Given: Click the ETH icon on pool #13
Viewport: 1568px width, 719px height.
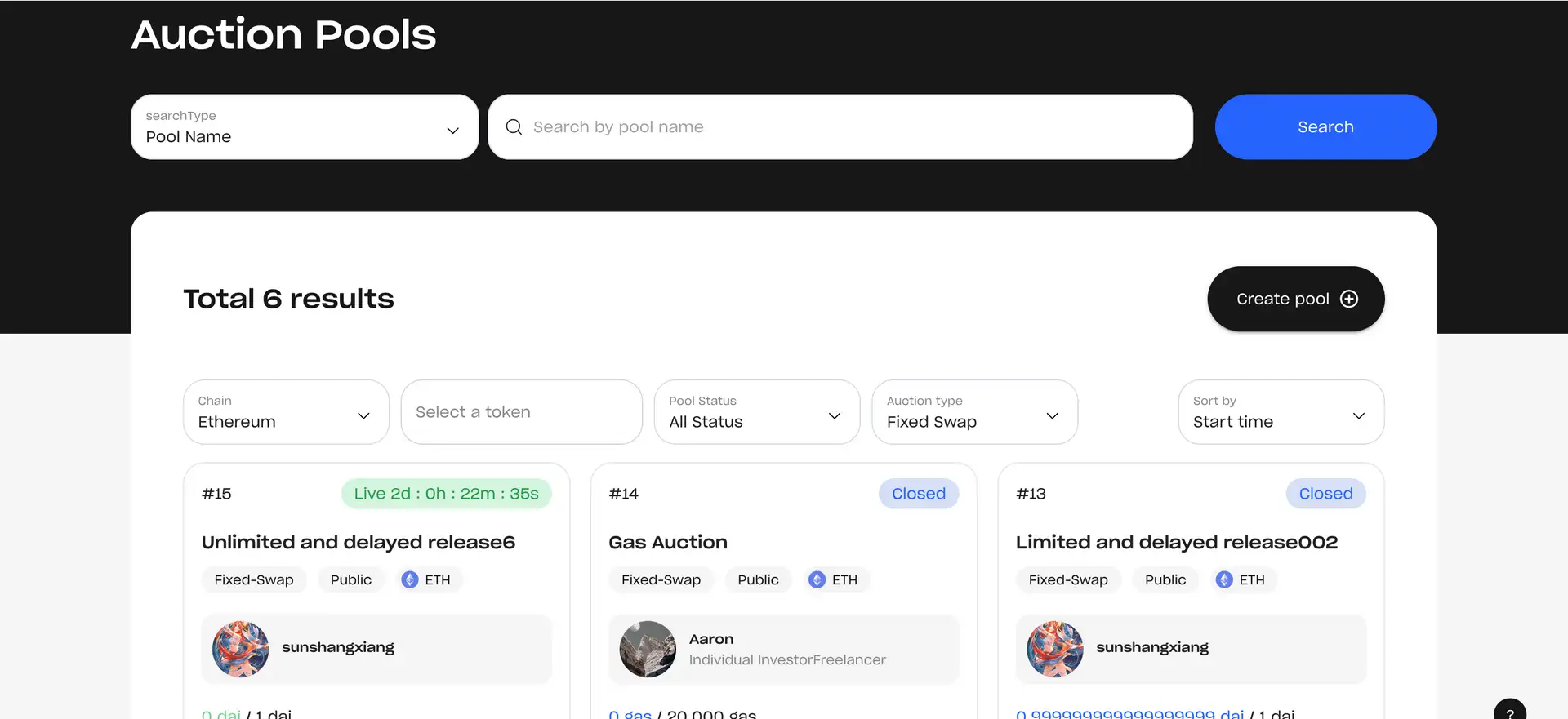Looking at the screenshot, I should pyautogui.click(x=1224, y=579).
